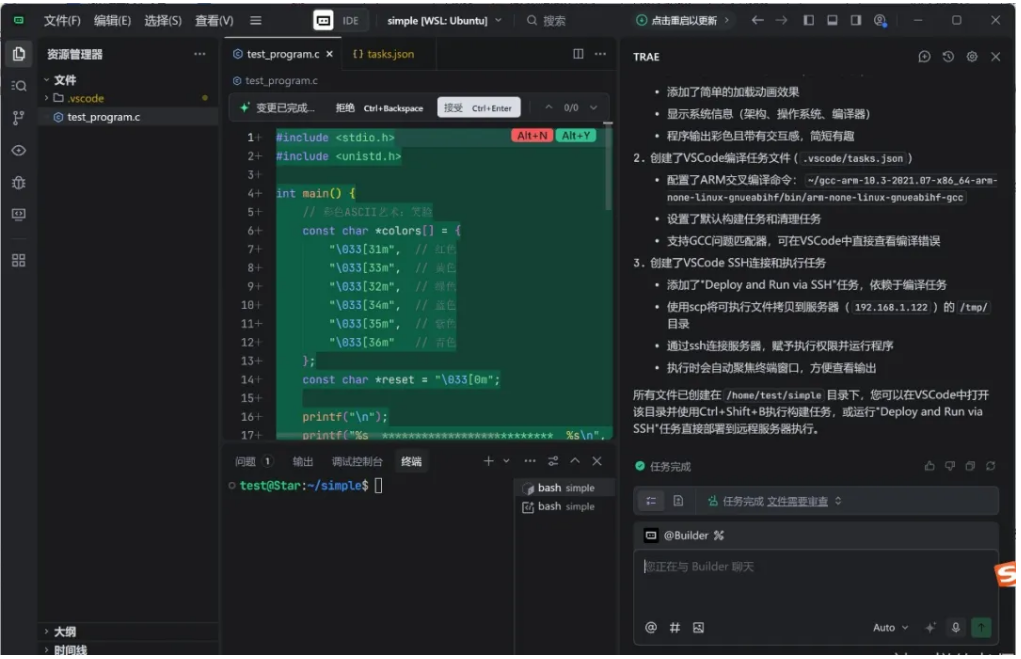Image resolution: width=1021 pixels, height=659 pixels.
Task: Click the Builder chat input field
Action: point(815,580)
